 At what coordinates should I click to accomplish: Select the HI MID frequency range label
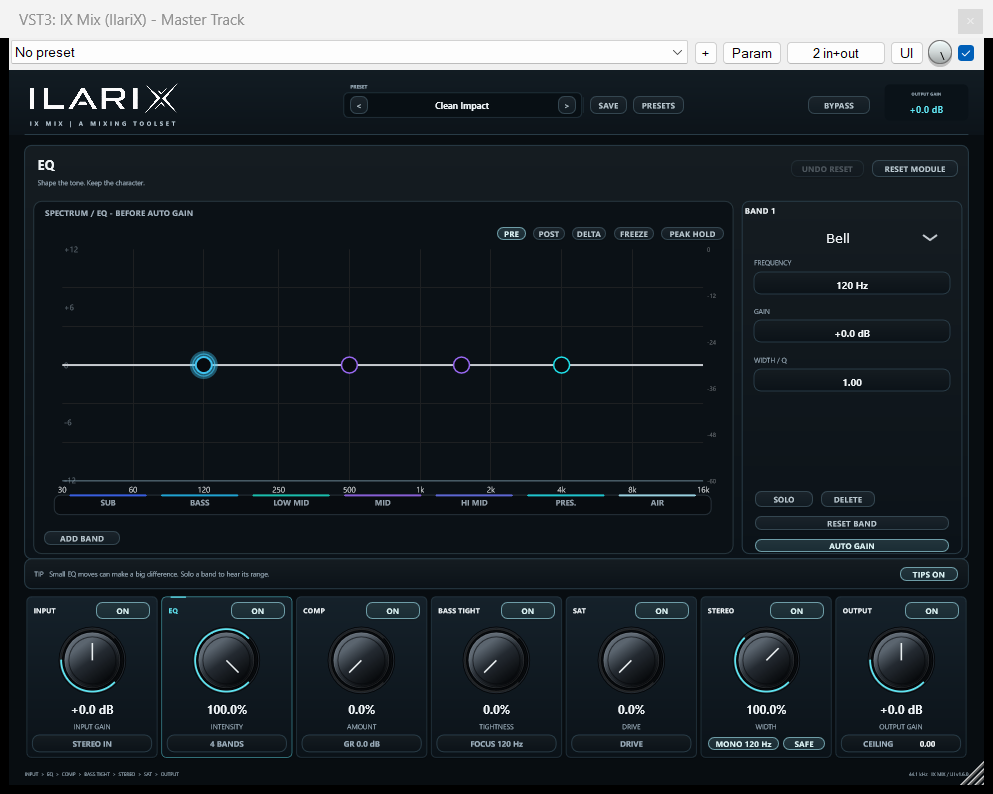pyautogui.click(x=474, y=503)
